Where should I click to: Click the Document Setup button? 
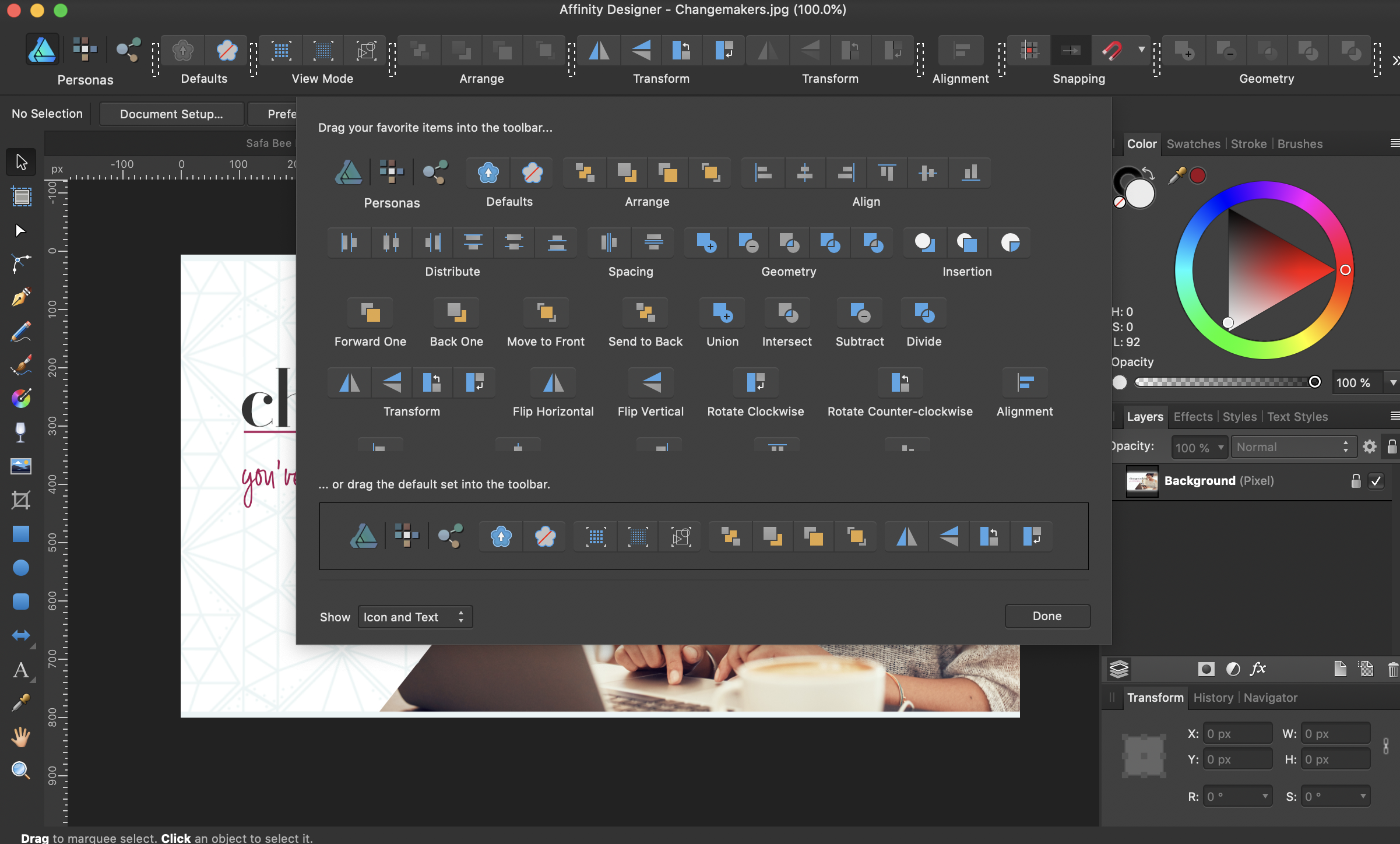click(x=171, y=114)
